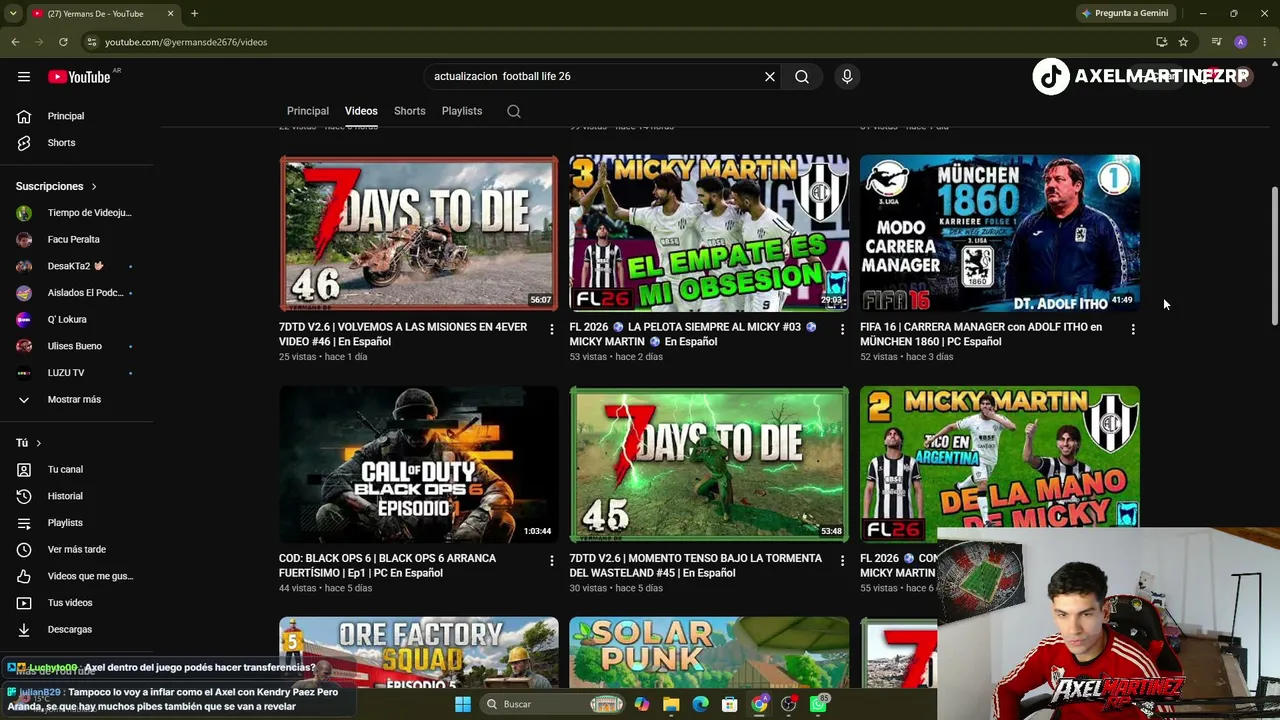
Task: Switch to the channel Shorts tab
Action: [410, 111]
